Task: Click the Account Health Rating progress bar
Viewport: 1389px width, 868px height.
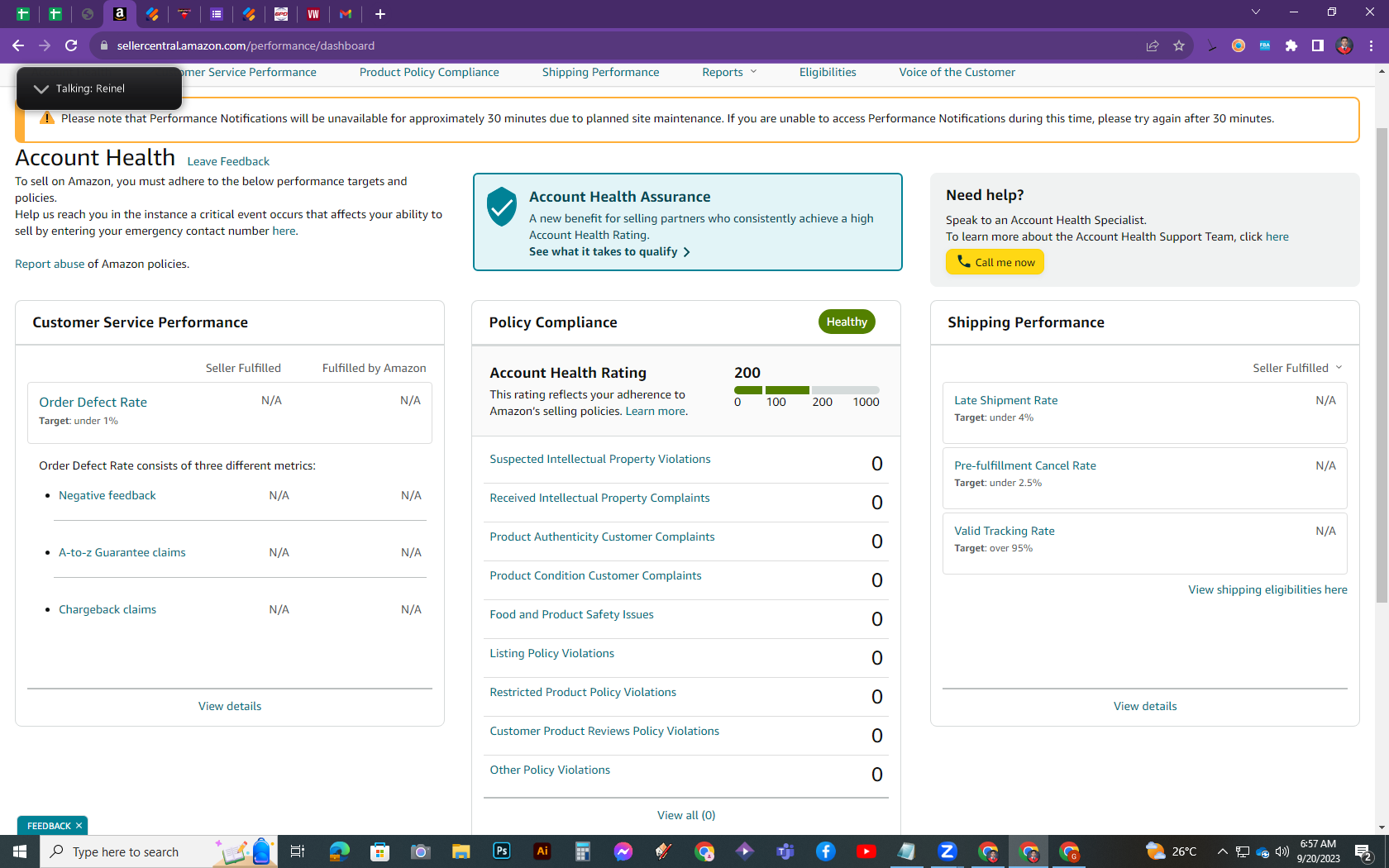Action: coord(807,389)
